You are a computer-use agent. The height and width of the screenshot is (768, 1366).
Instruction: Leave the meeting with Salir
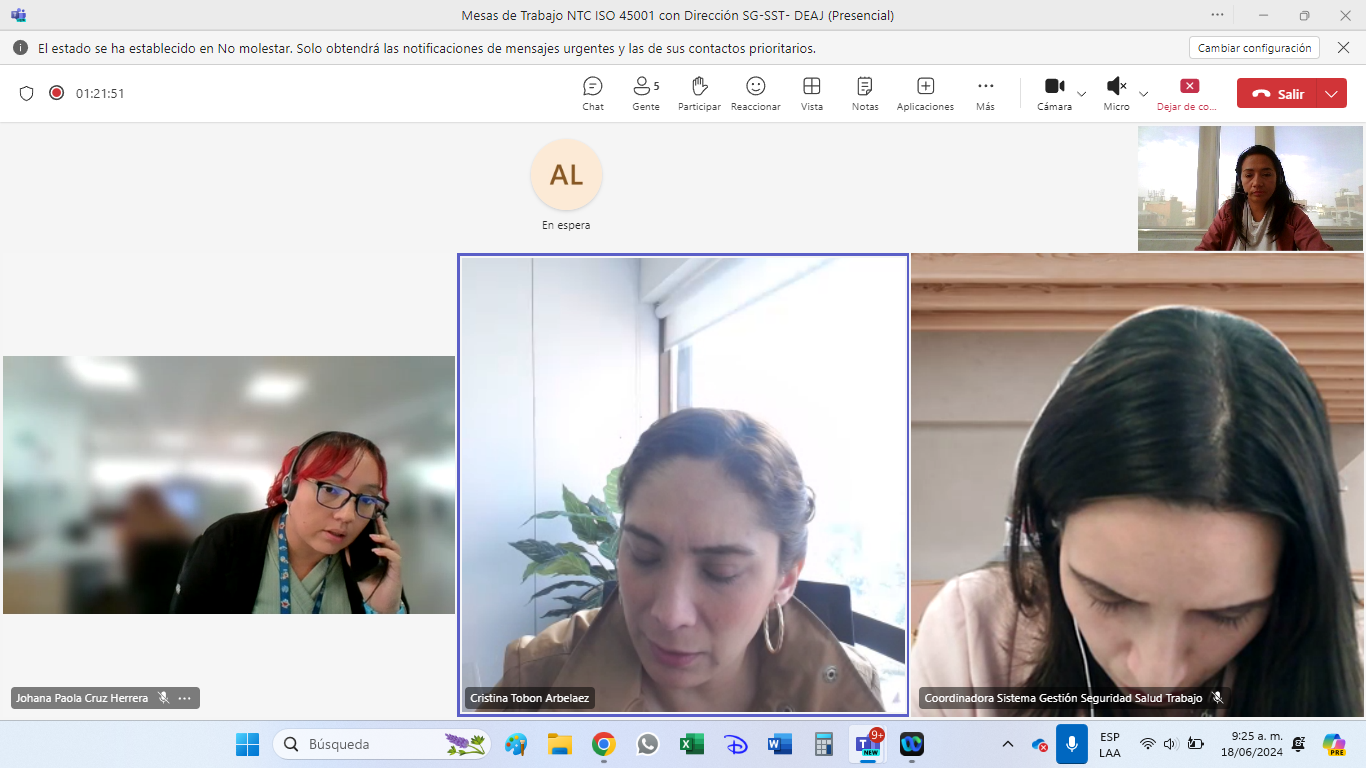(x=1277, y=94)
